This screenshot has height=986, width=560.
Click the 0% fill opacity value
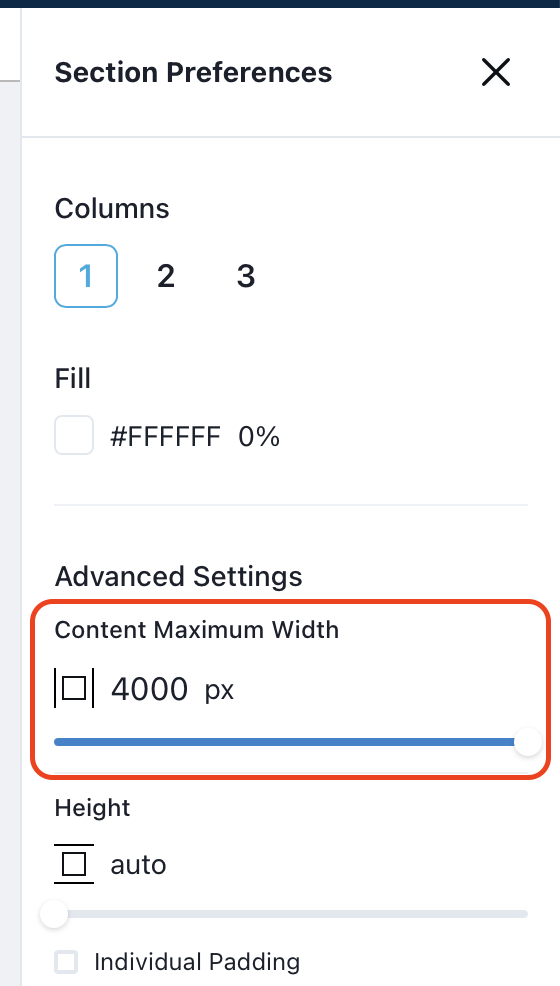tap(259, 436)
